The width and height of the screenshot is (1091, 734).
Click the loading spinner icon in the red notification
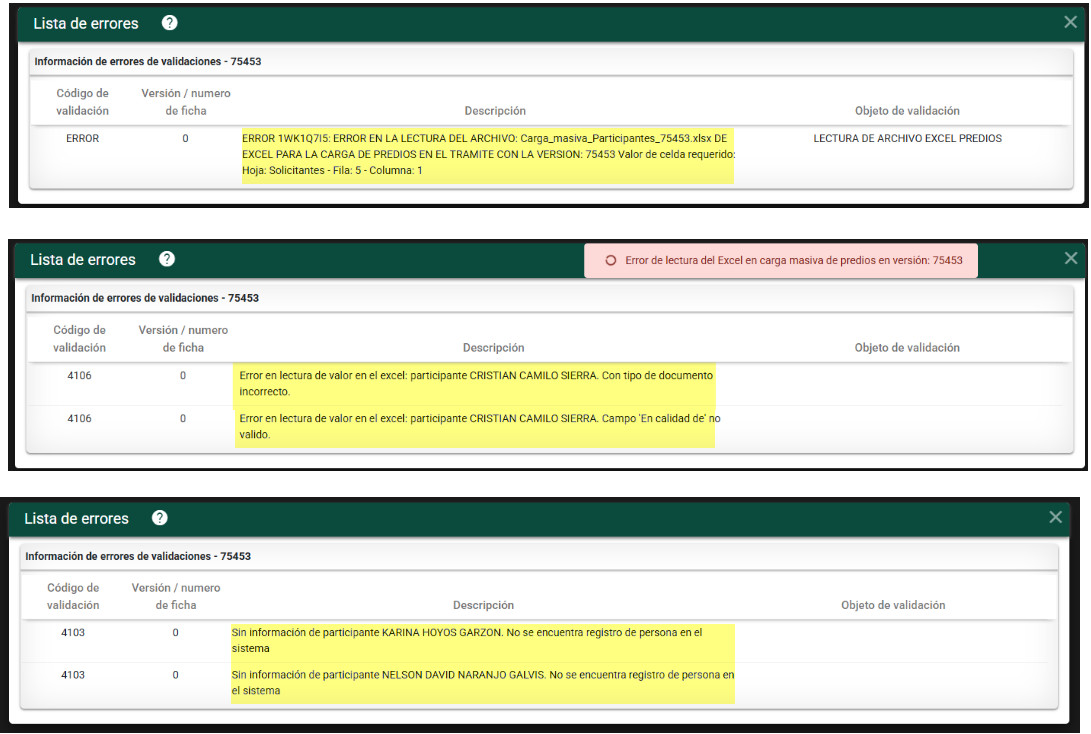[611, 260]
